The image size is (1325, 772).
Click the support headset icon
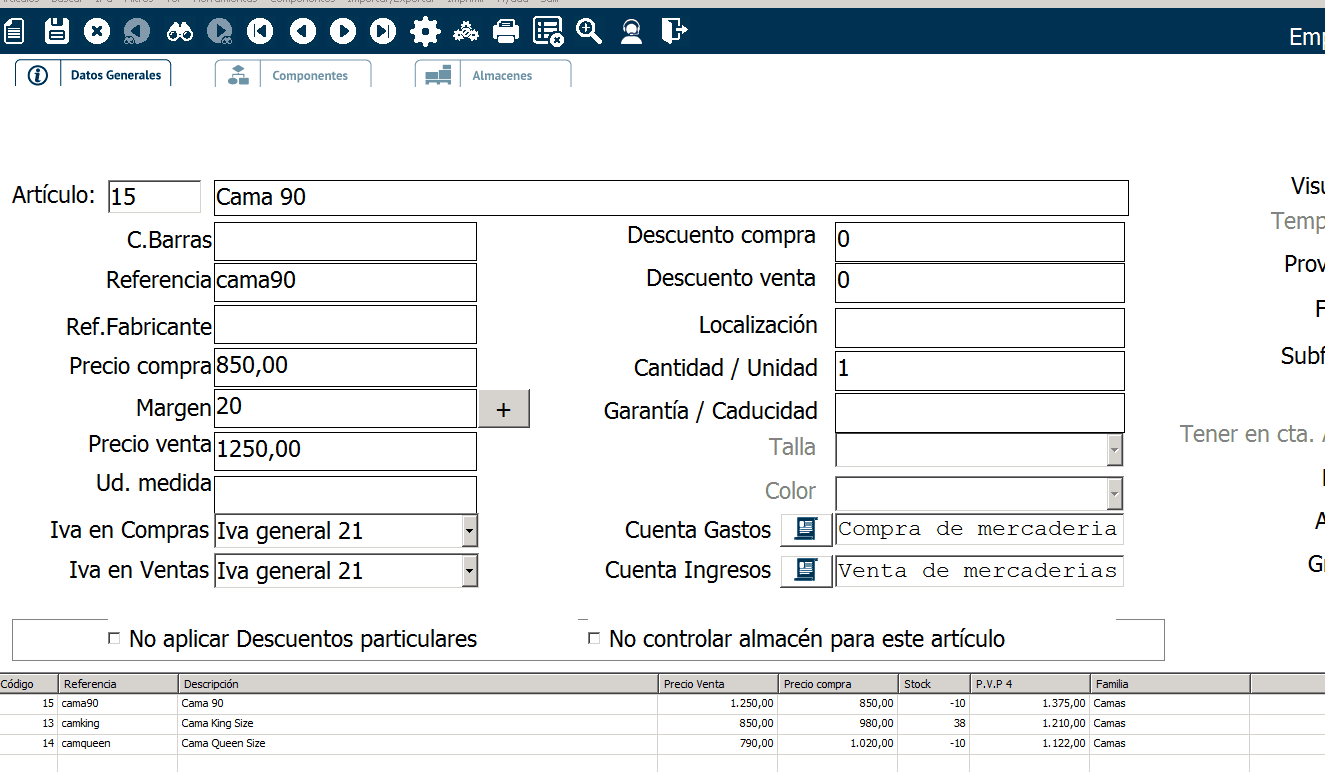(x=631, y=32)
